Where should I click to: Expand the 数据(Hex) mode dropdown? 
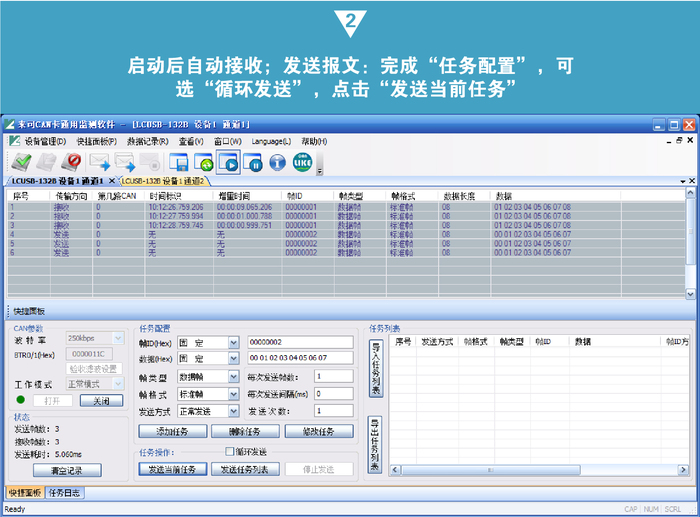(234, 358)
